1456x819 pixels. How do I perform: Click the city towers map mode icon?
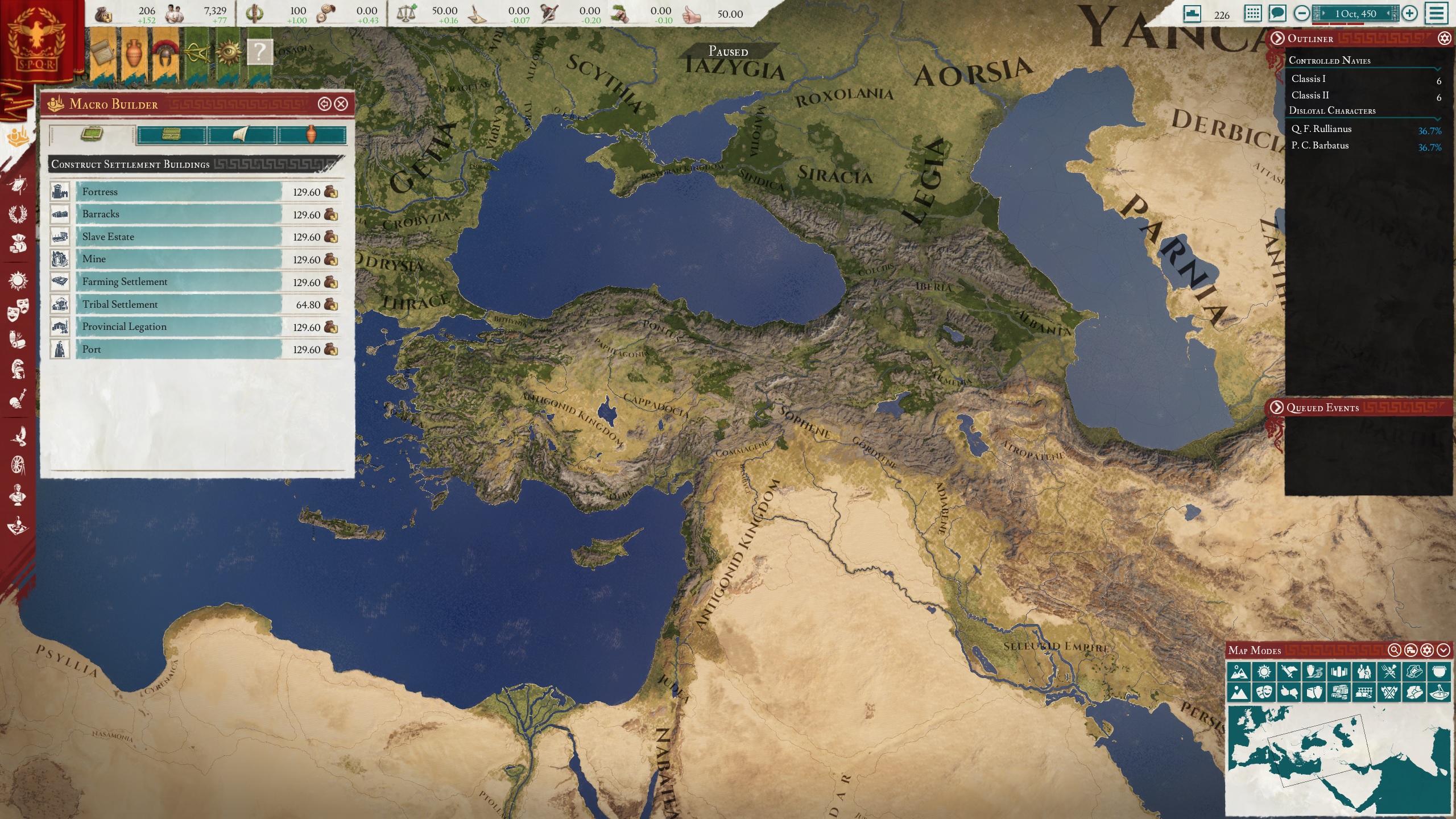1339,672
